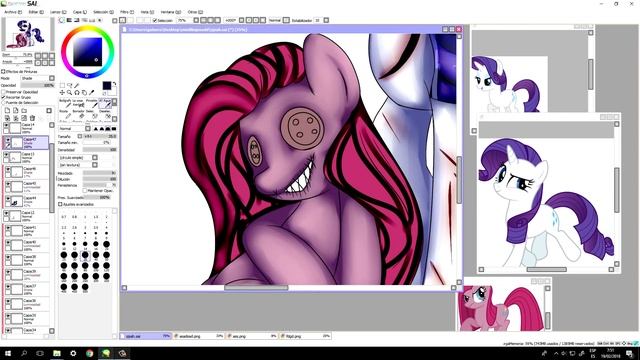Open the Filtro menu
This screenshot has width=640, height=360.
pyautogui.click(x=127, y=12)
